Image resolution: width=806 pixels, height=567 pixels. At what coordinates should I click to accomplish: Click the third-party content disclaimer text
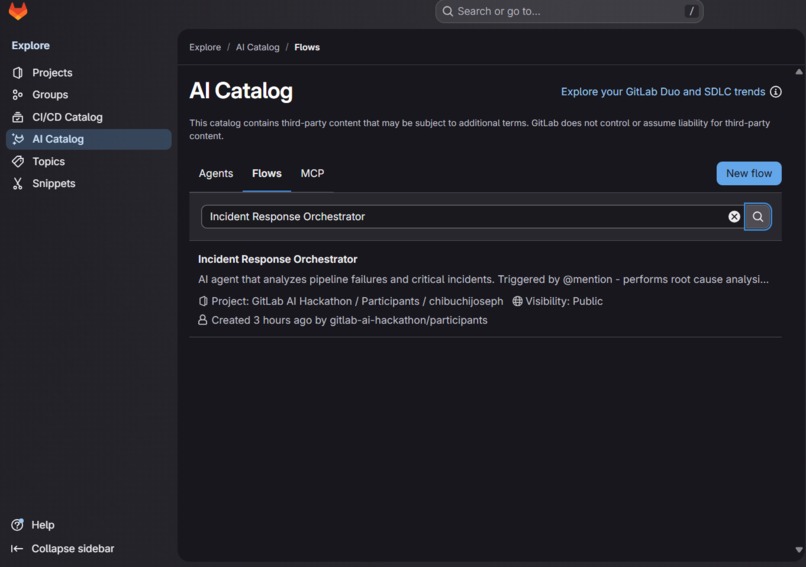(480, 129)
